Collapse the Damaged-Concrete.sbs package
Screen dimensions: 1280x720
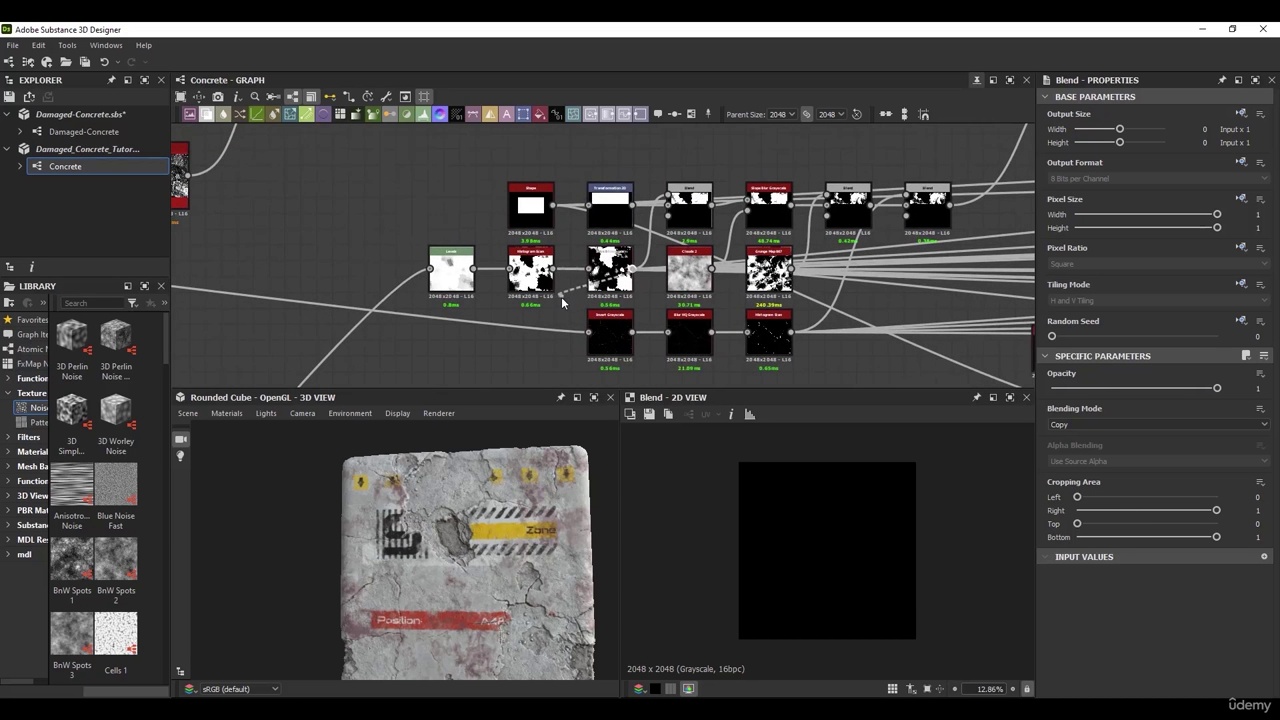(x=8, y=114)
